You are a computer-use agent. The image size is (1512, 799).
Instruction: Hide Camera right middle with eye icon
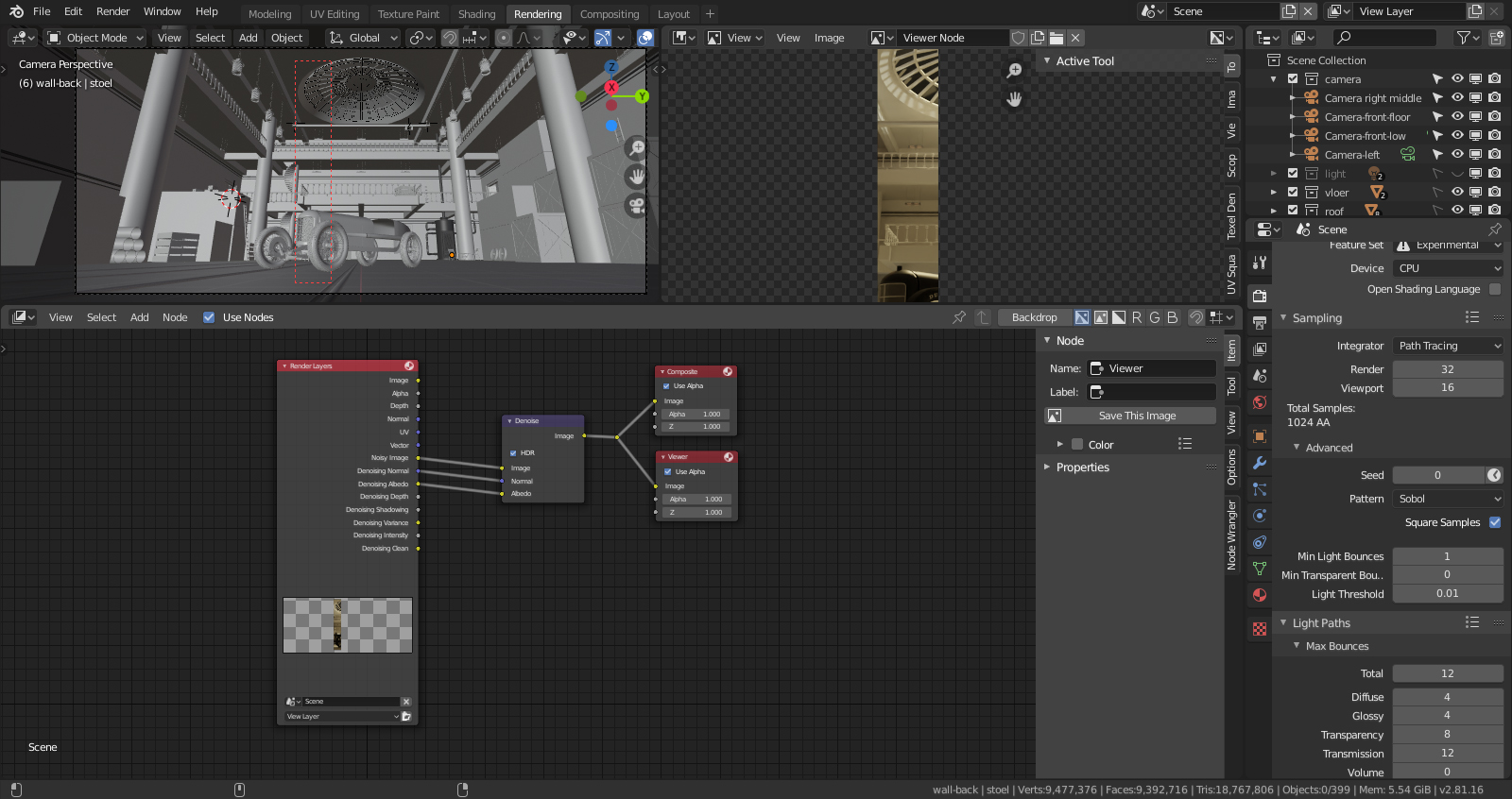[x=1457, y=97]
